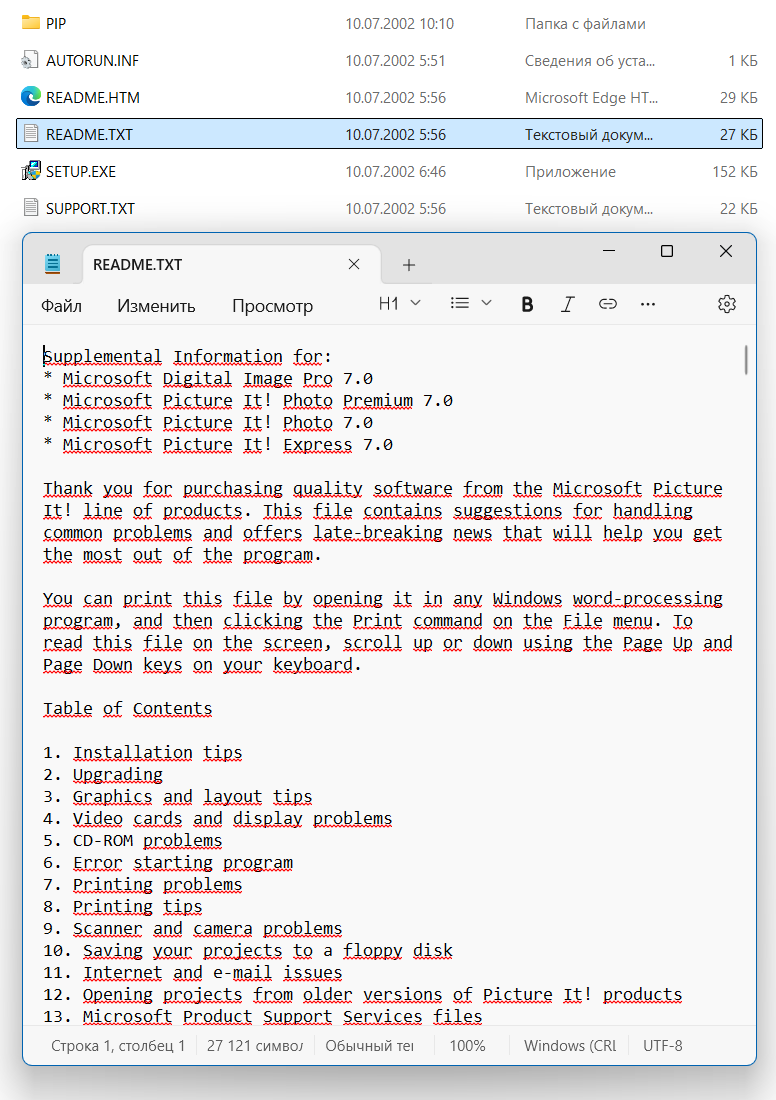Insert a link with the link icon
The width and height of the screenshot is (776, 1100).
coord(608,304)
